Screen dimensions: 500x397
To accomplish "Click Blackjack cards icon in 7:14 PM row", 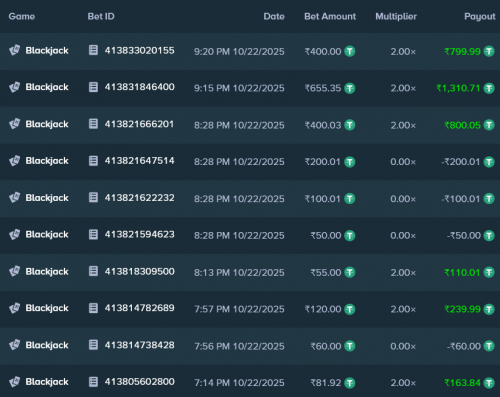I will tap(15, 382).
